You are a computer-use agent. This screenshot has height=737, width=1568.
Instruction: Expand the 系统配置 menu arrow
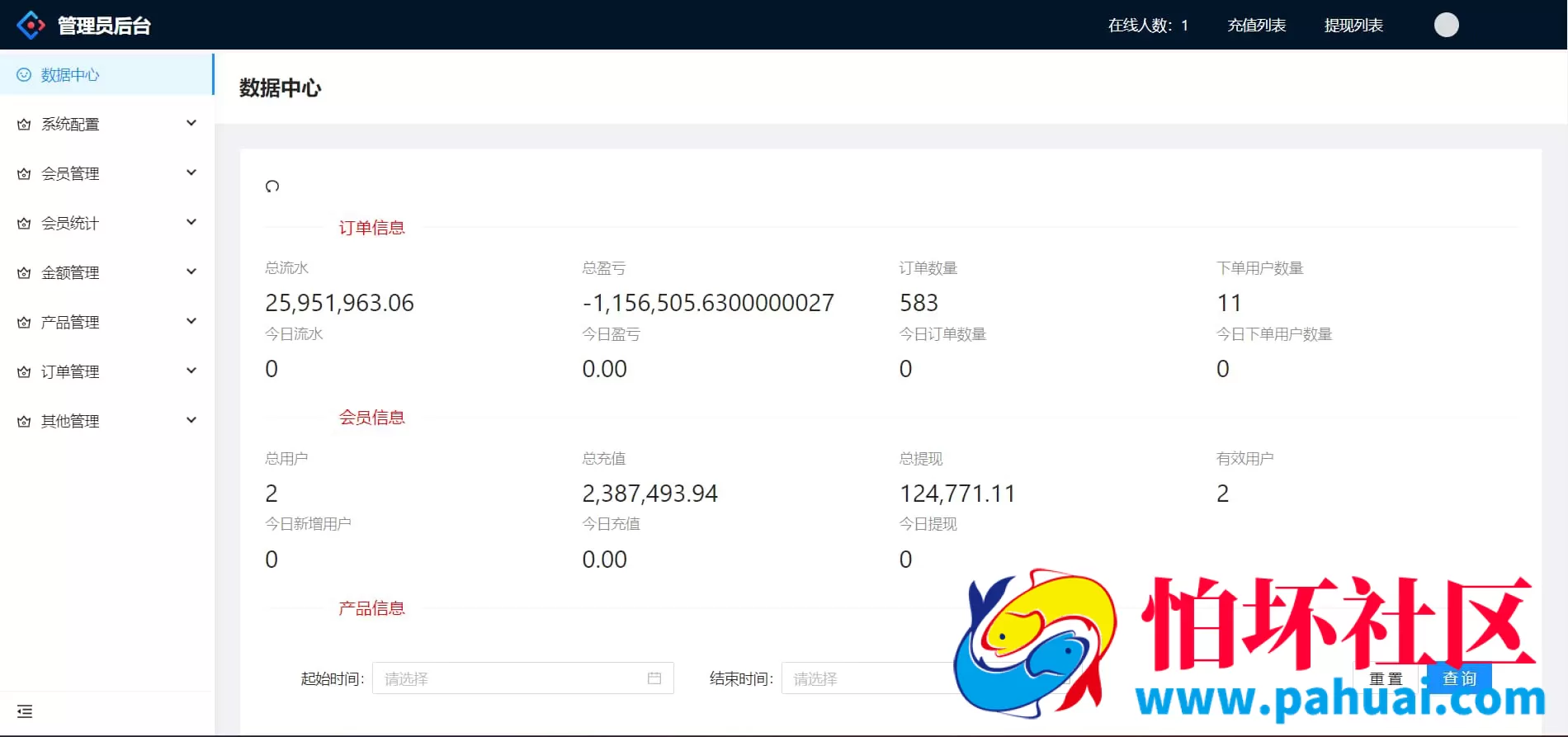click(191, 124)
